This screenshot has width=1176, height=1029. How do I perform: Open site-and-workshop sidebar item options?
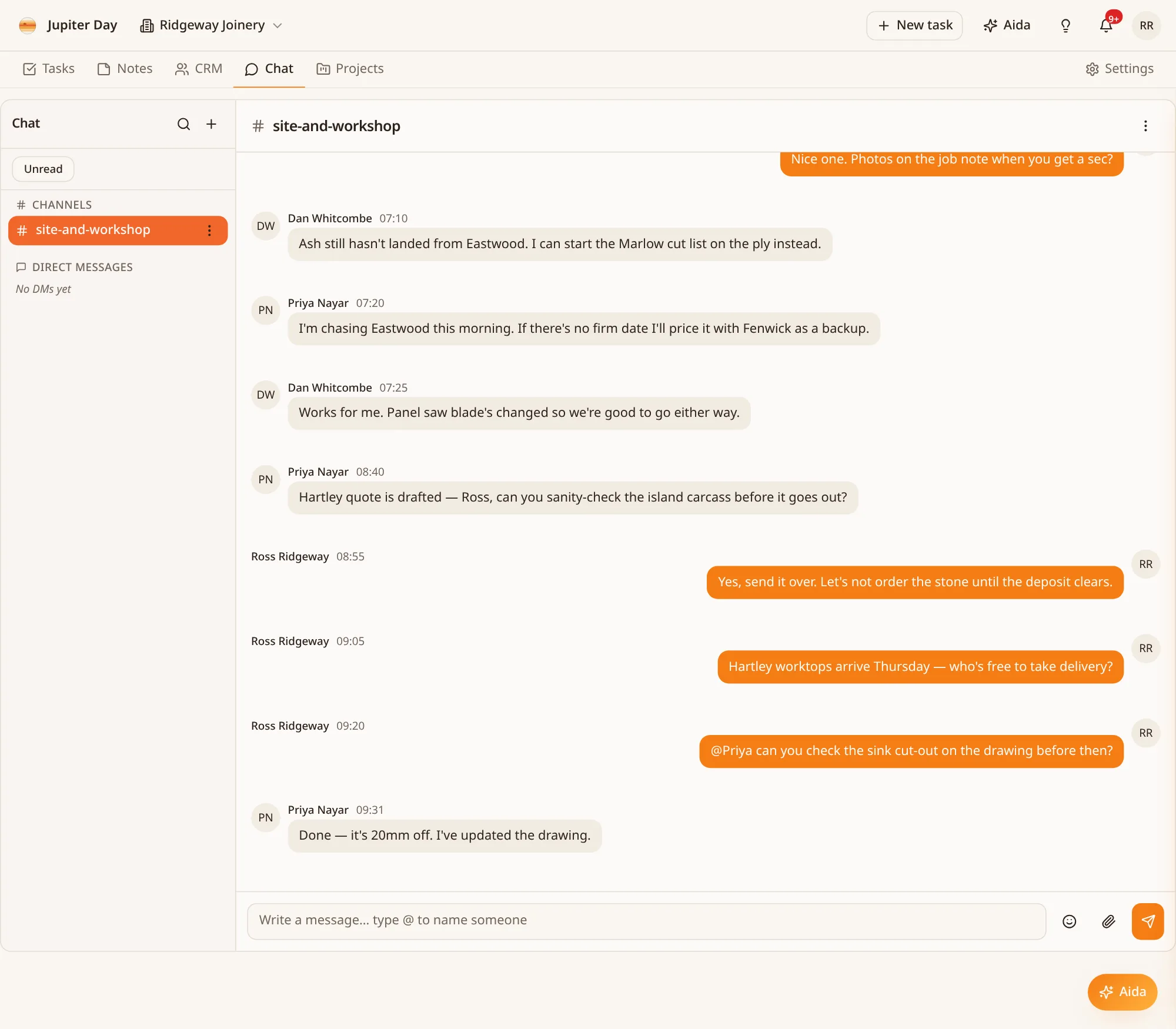209,230
